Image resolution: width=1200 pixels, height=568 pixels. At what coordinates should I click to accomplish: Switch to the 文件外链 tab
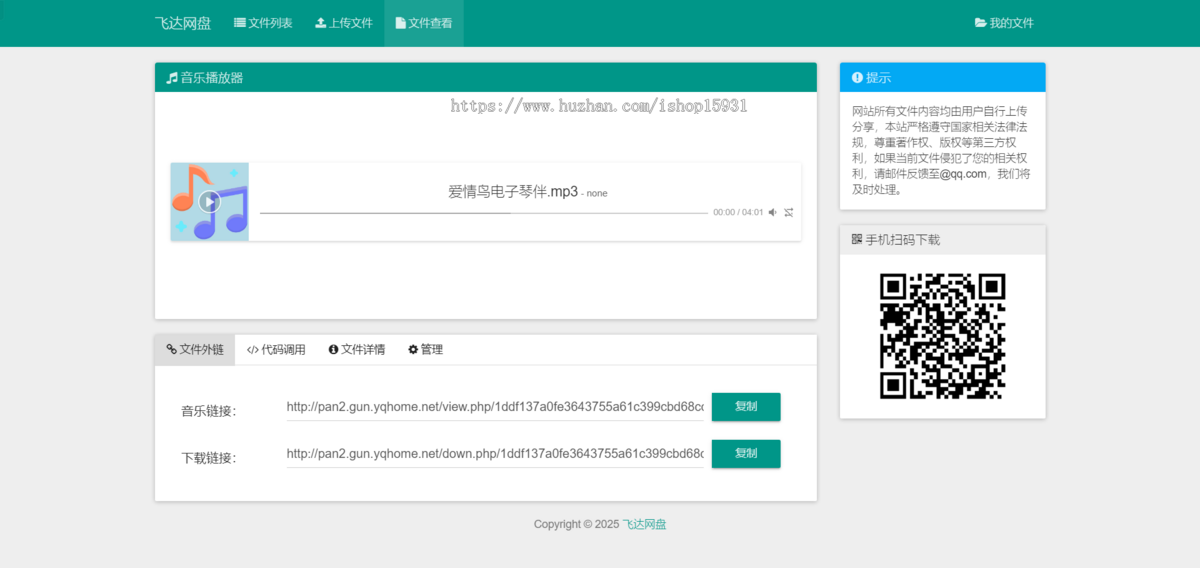[195, 350]
